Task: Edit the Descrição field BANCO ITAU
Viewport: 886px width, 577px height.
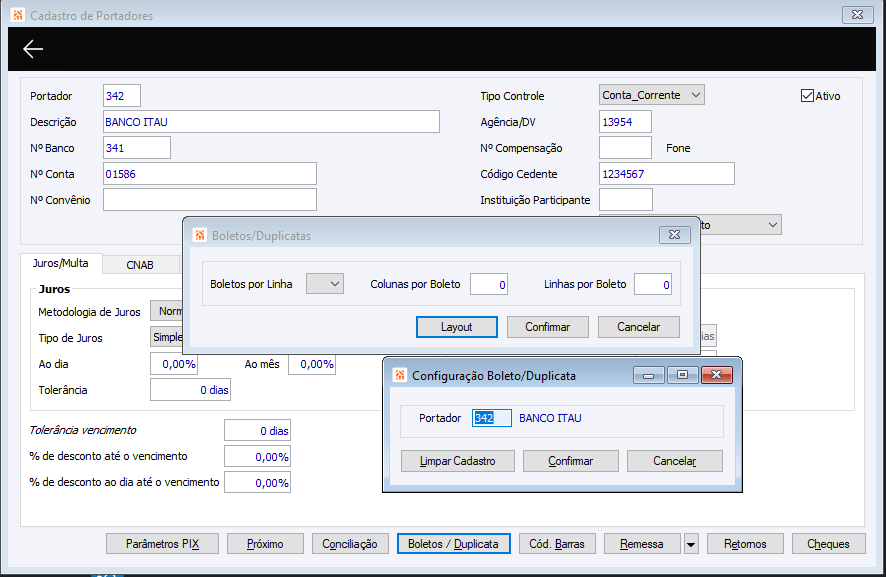Action: pyautogui.click(x=271, y=122)
